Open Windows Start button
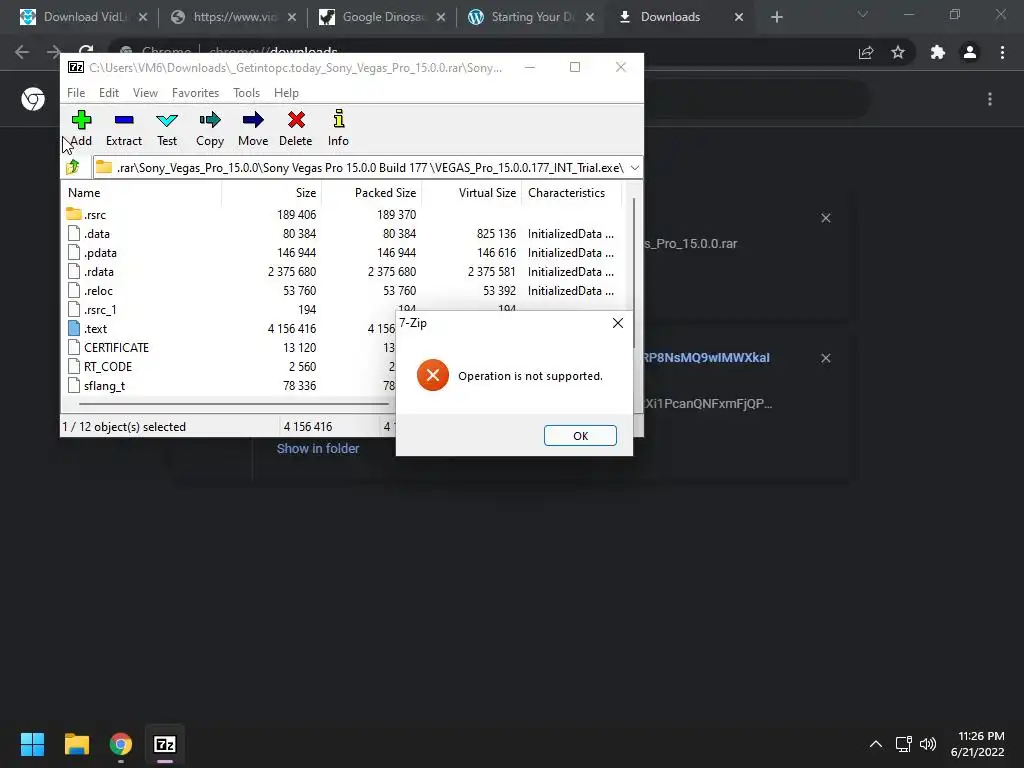The image size is (1024, 768). [32, 744]
